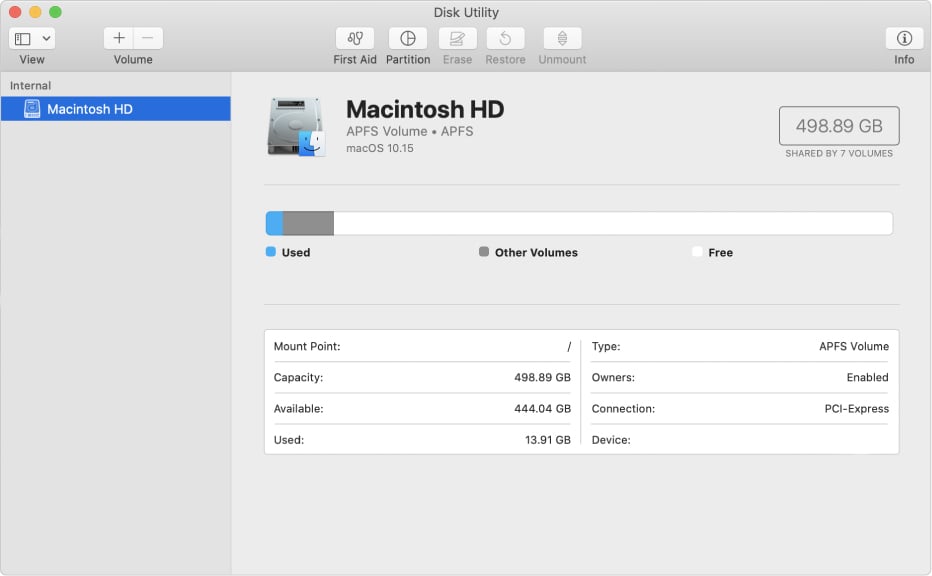Click 'SHARED BY 7 VOLUMES' label
The width and height of the screenshot is (932, 576).
(x=839, y=153)
